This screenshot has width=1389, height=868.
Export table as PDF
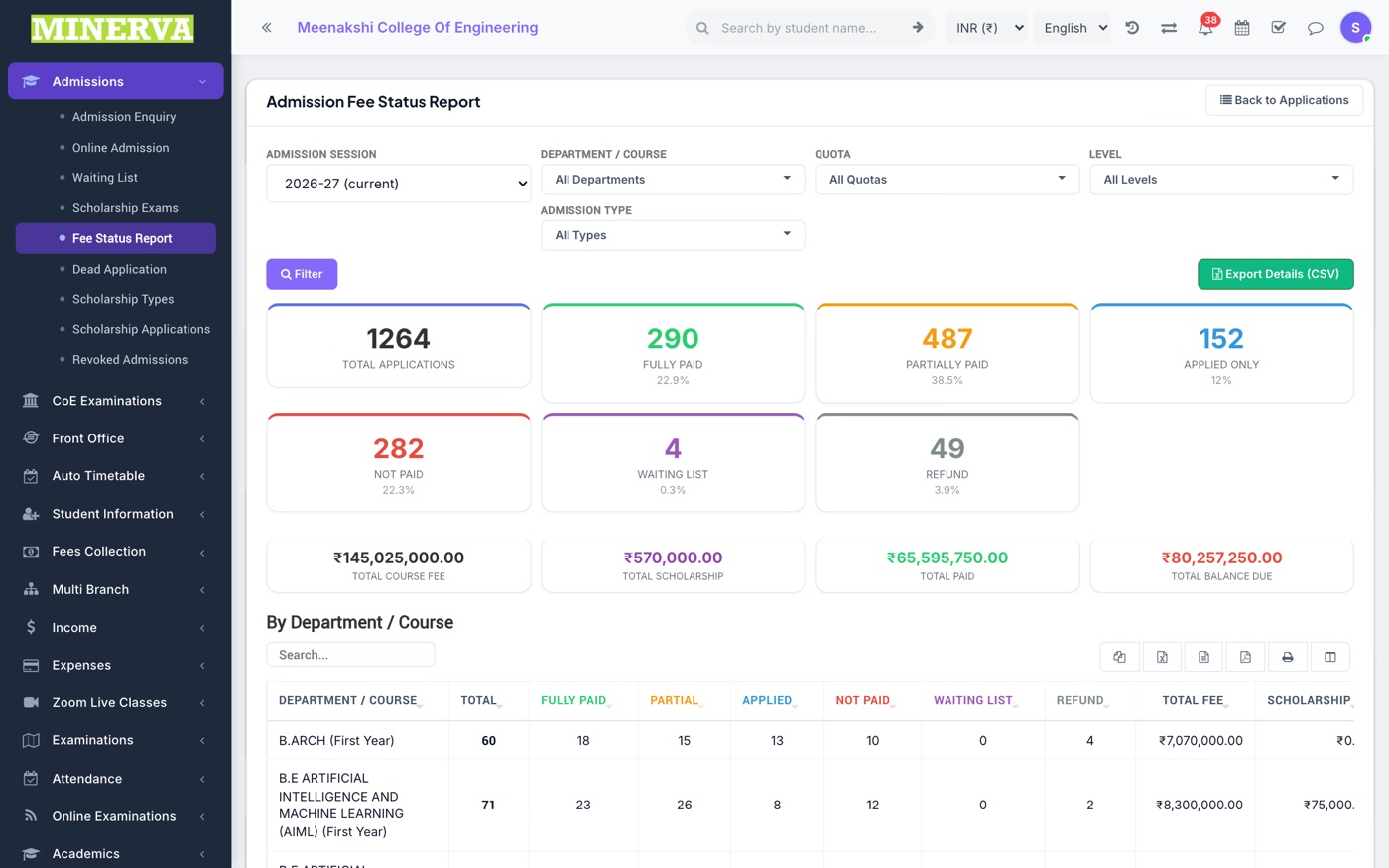[1245, 657]
